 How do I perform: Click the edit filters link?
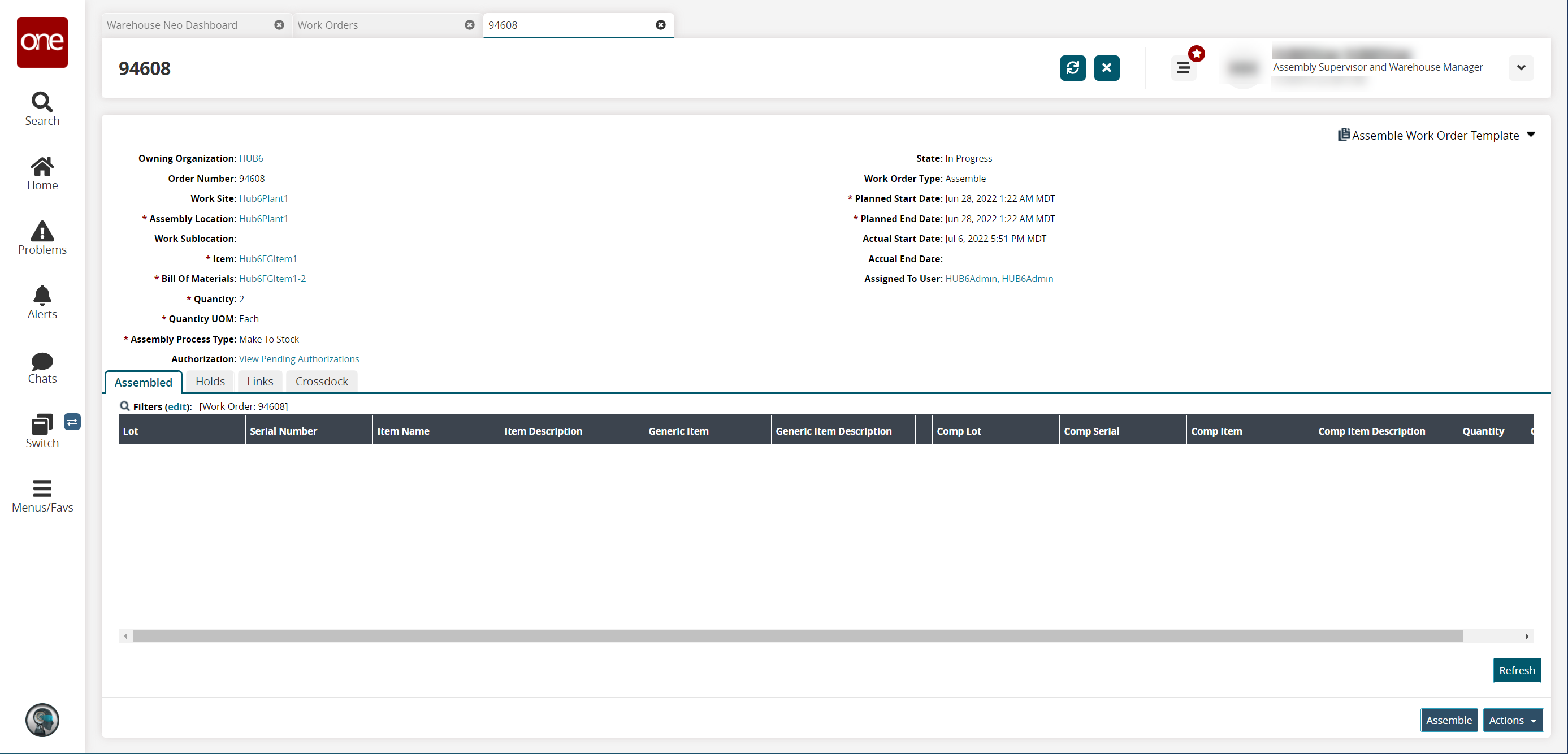coord(177,406)
